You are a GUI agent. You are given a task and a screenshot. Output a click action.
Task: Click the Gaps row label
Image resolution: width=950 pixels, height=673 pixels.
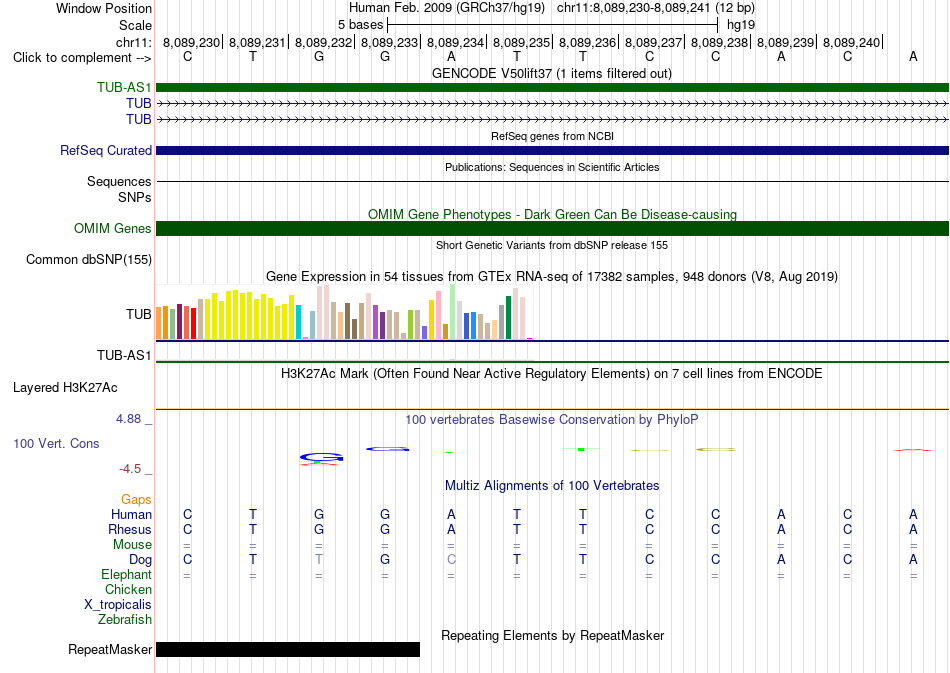coord(136,499)
